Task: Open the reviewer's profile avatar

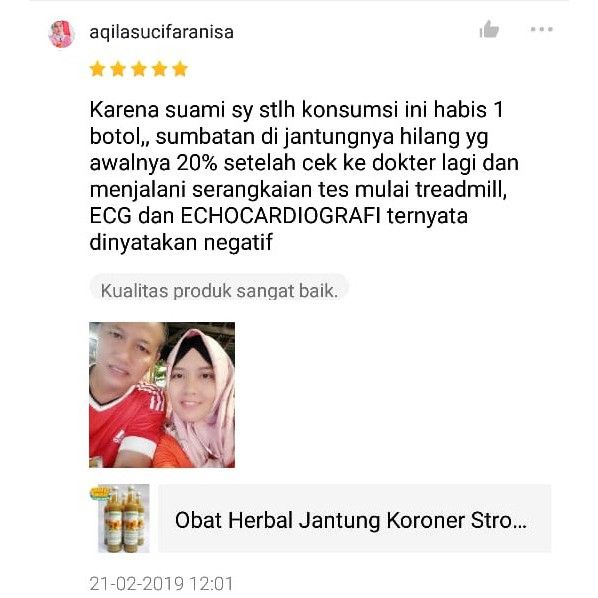Action: point(61,34)
